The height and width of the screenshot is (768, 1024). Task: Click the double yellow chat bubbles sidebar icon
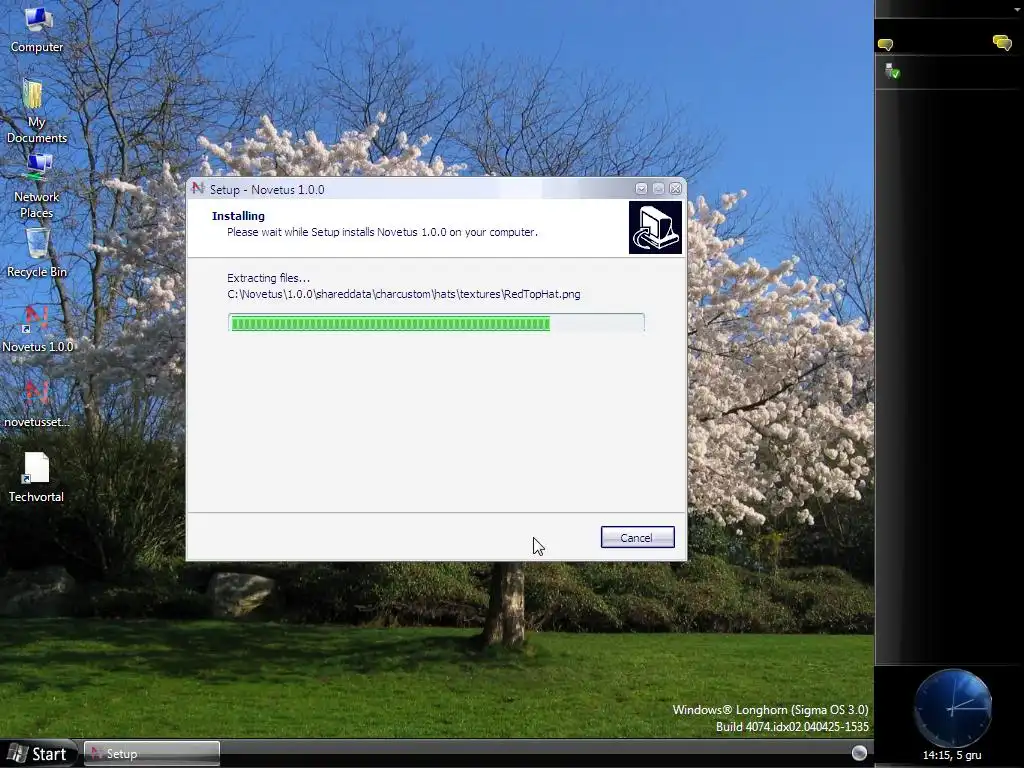[x=1002, y=43]
